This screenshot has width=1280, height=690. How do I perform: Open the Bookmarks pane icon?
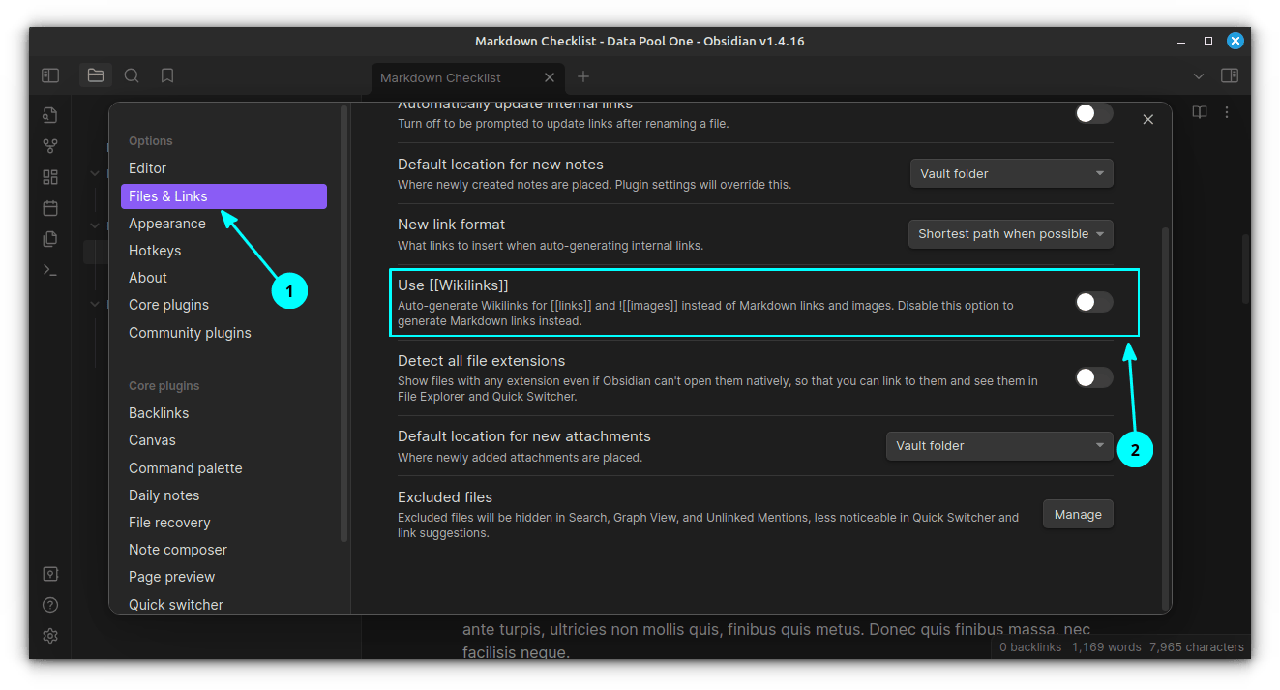pyautogui.click(x=168, y=75)
